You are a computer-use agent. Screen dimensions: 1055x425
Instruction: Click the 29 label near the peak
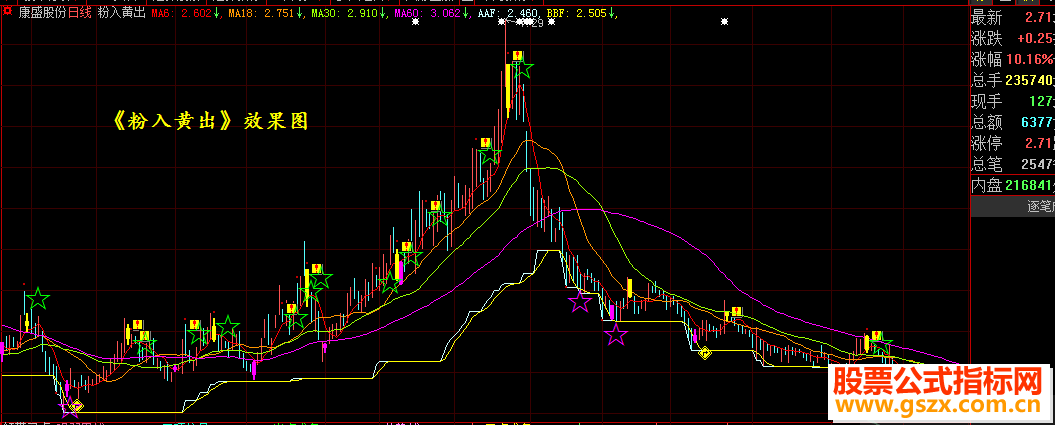point(537,24)
